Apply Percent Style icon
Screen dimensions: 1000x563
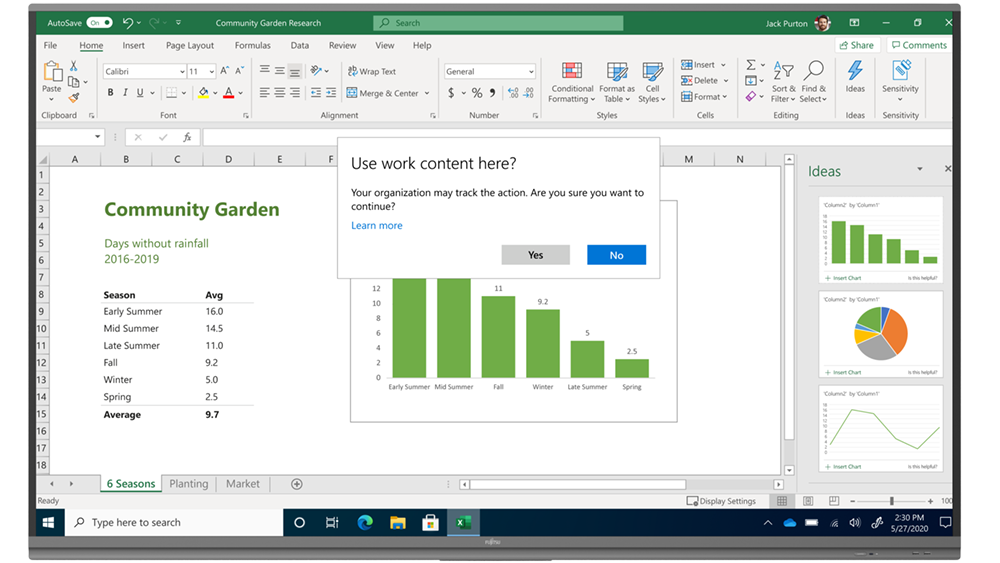click(x=476, y=93)
